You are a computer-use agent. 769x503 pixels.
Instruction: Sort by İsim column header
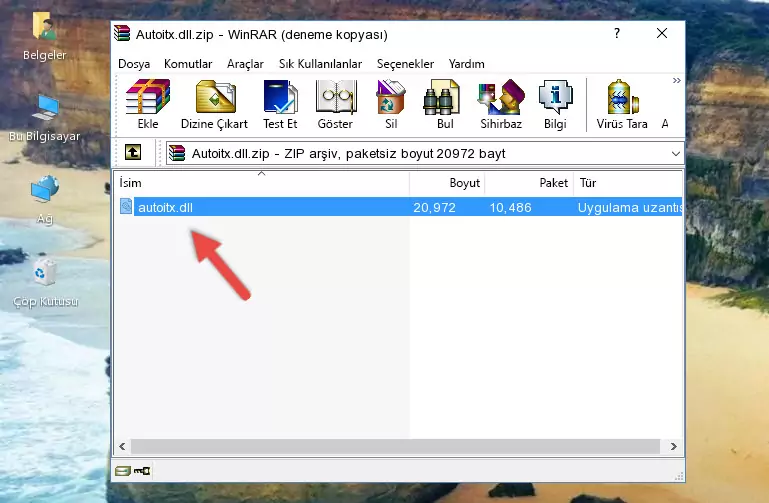coord(262,183)
